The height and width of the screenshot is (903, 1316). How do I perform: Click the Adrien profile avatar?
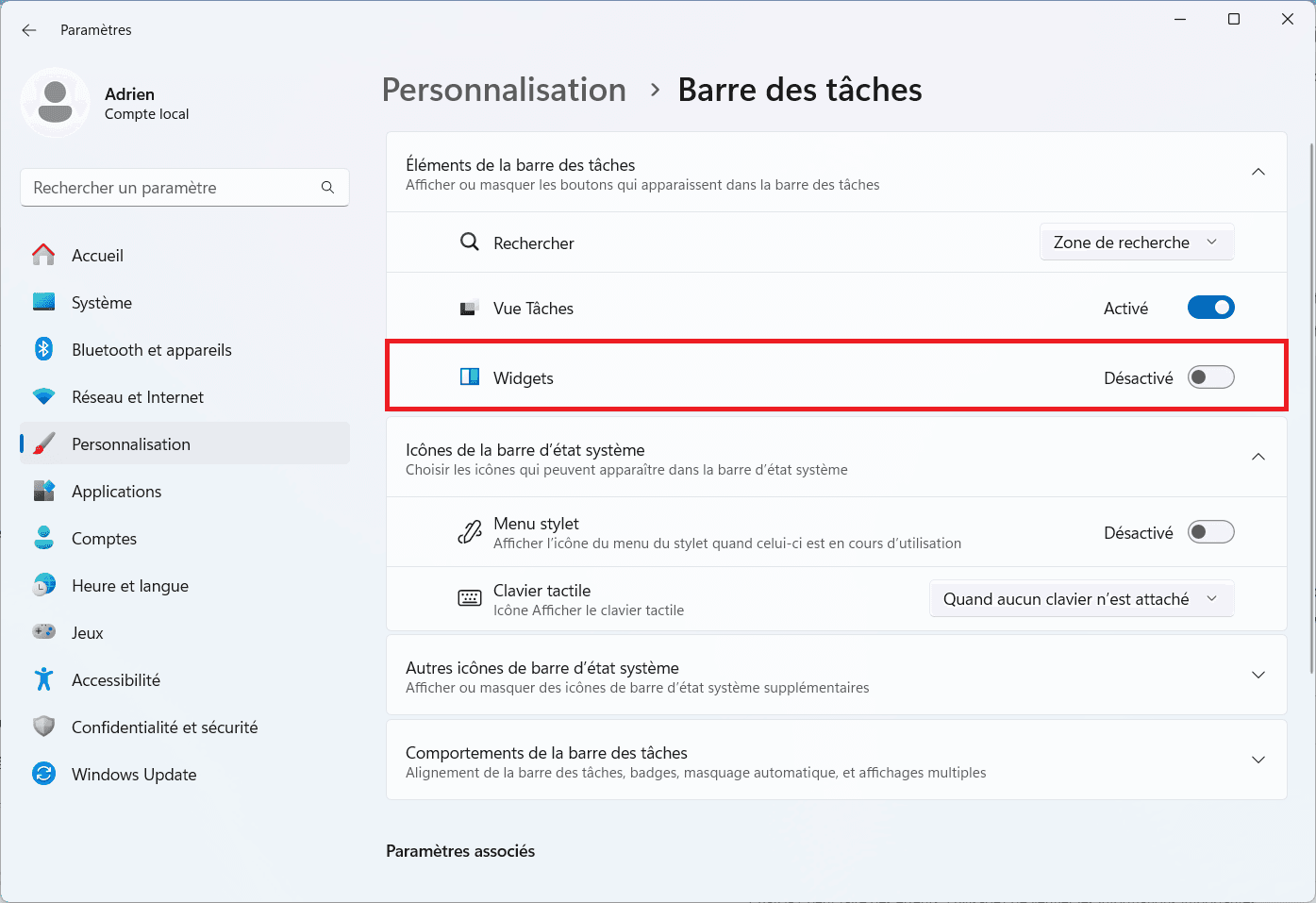[56, 103]
